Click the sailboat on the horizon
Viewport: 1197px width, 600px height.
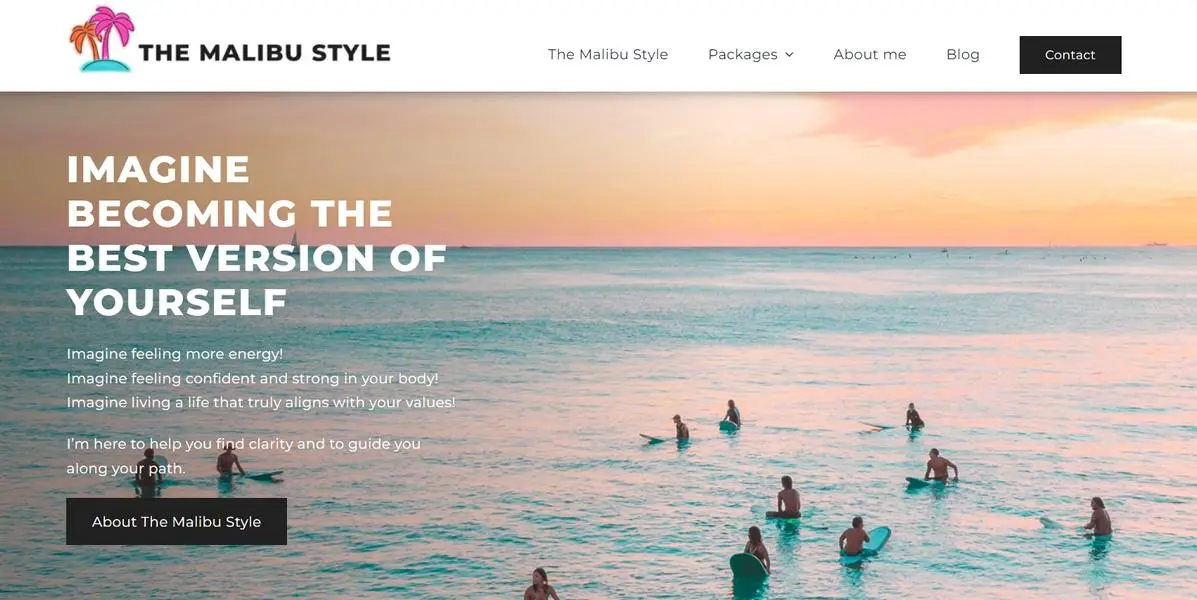[295, 239]
